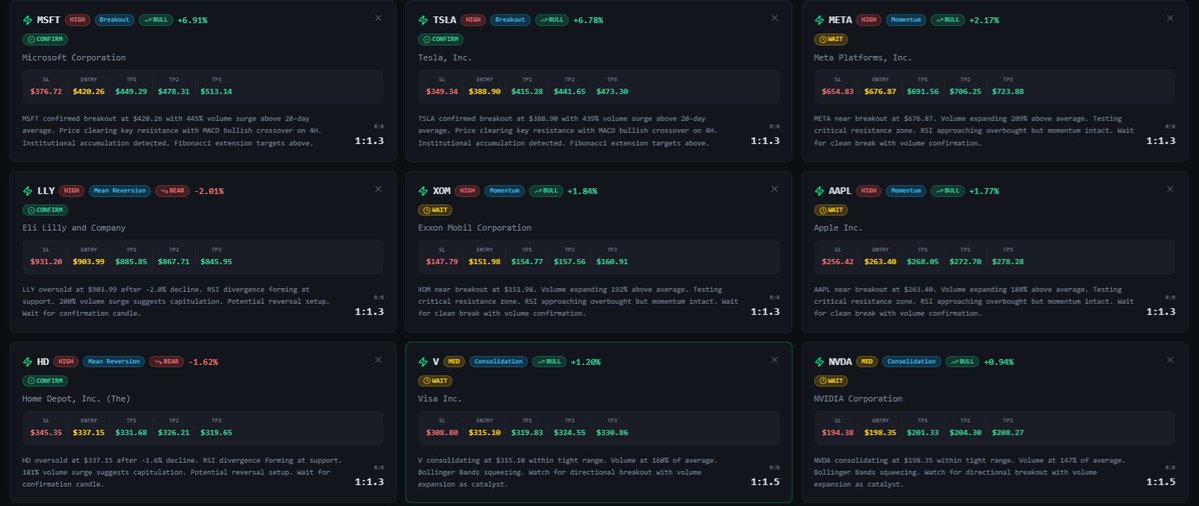Click TSLA stop loss $349.34
1199x506 pixels.
point(442,92)
